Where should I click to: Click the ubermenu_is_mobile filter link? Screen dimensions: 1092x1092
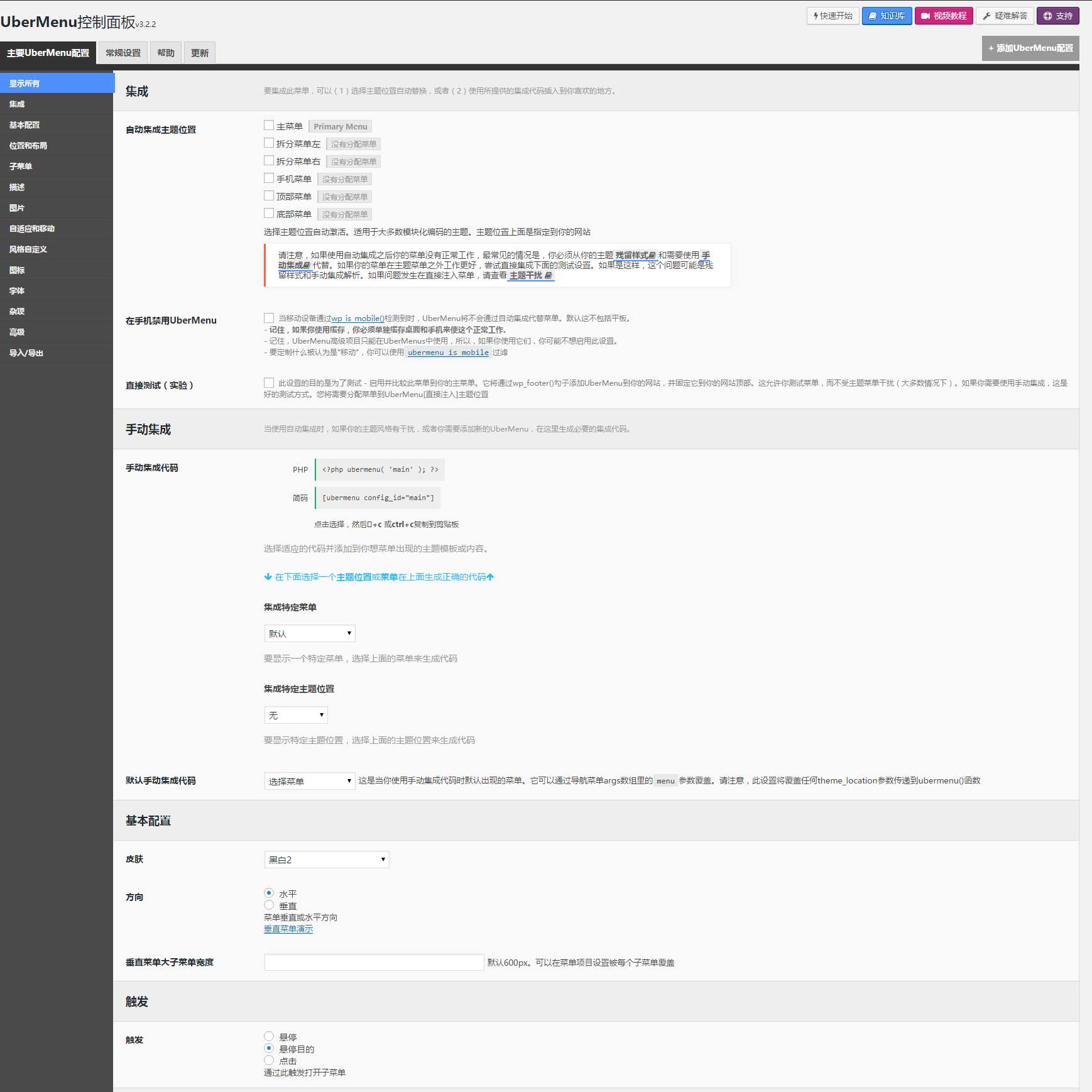(x=448, y=352)
